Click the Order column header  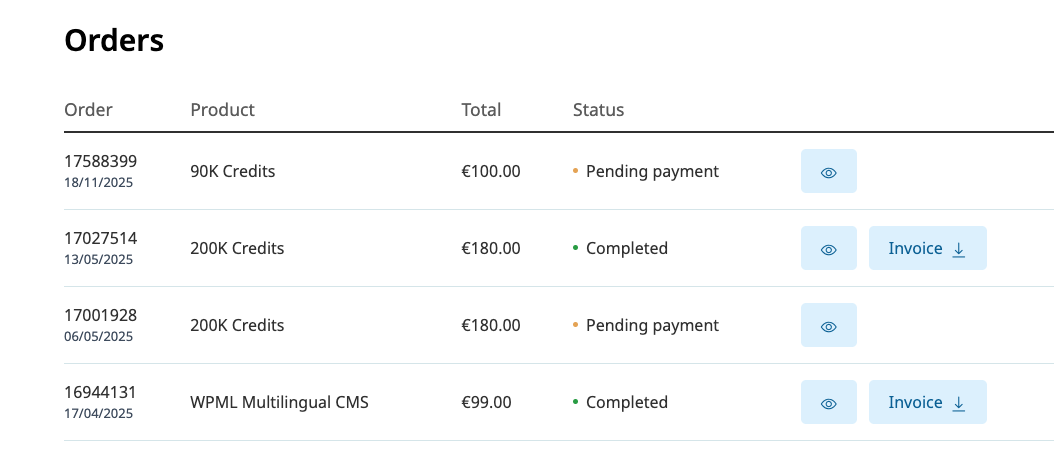point(88,110)
